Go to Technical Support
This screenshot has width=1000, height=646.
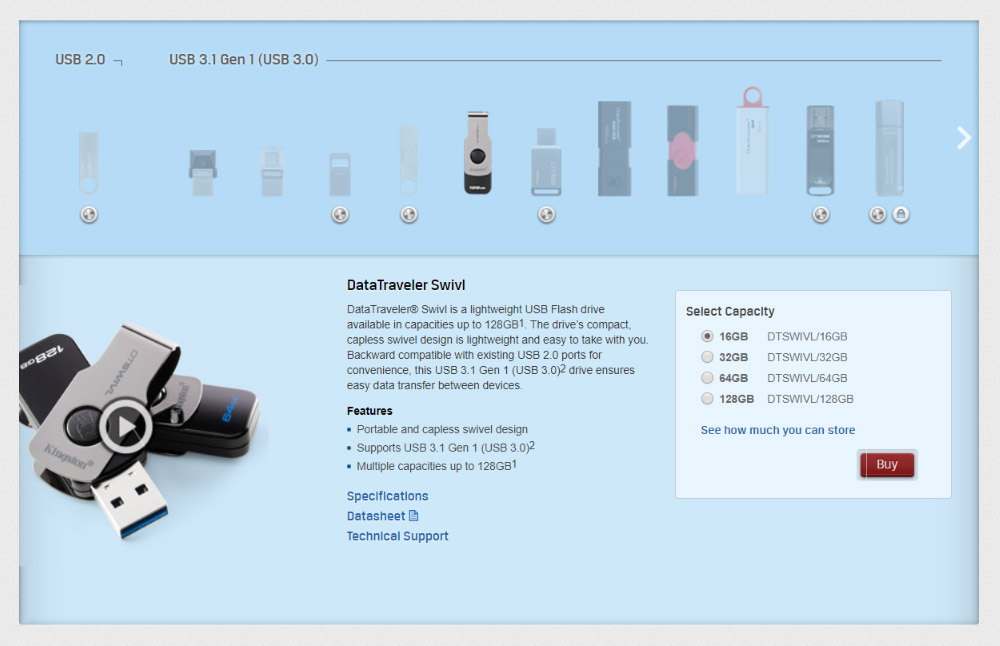pos(397,536)
